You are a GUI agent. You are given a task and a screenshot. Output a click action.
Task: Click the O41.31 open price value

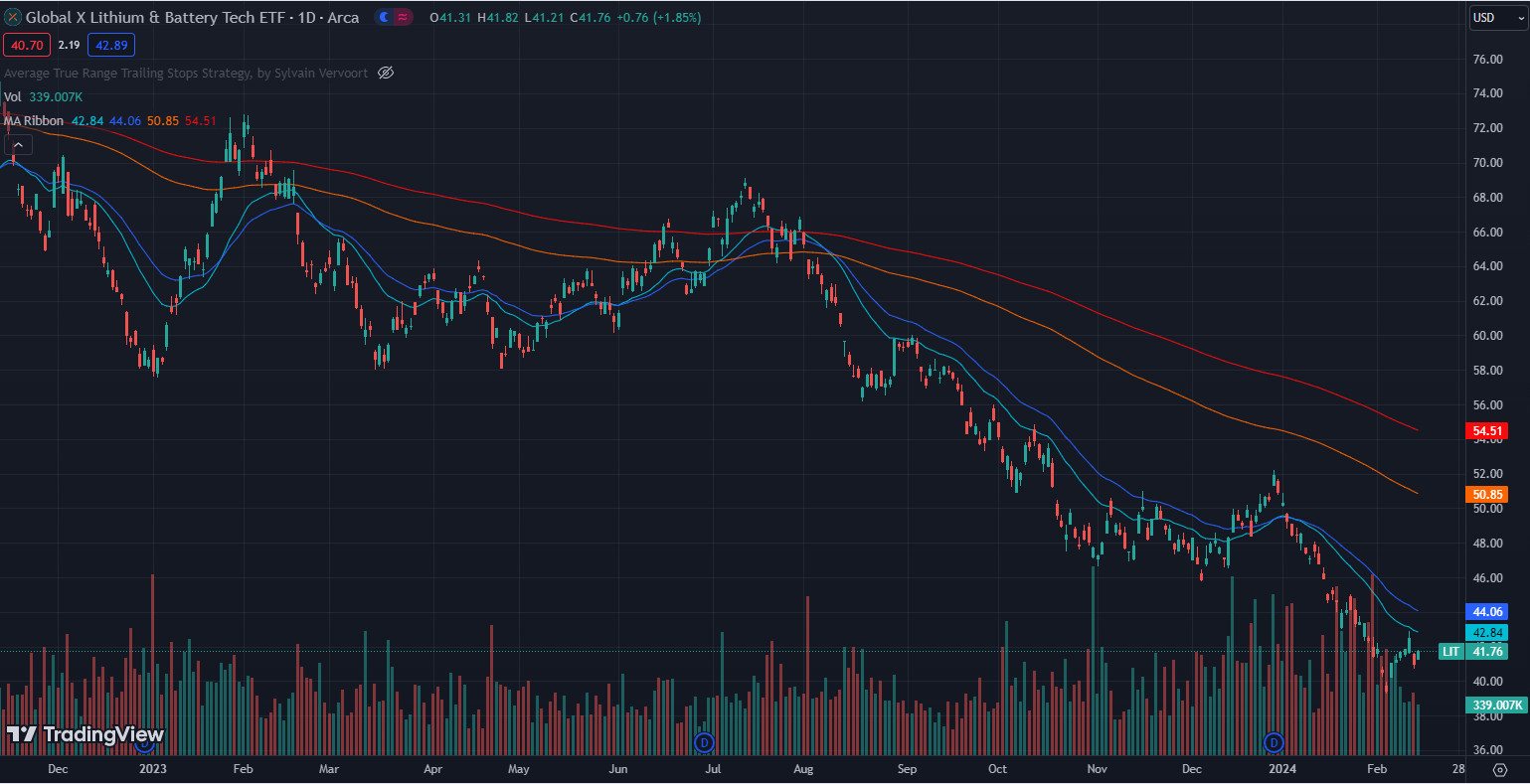pos(450,18)
